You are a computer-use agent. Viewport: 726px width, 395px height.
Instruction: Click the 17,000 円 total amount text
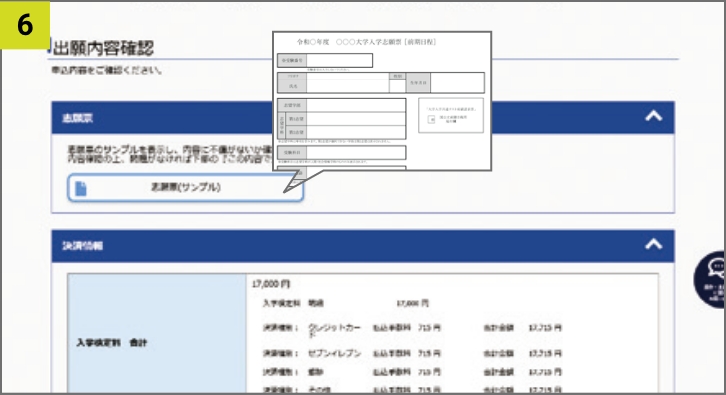271,284
